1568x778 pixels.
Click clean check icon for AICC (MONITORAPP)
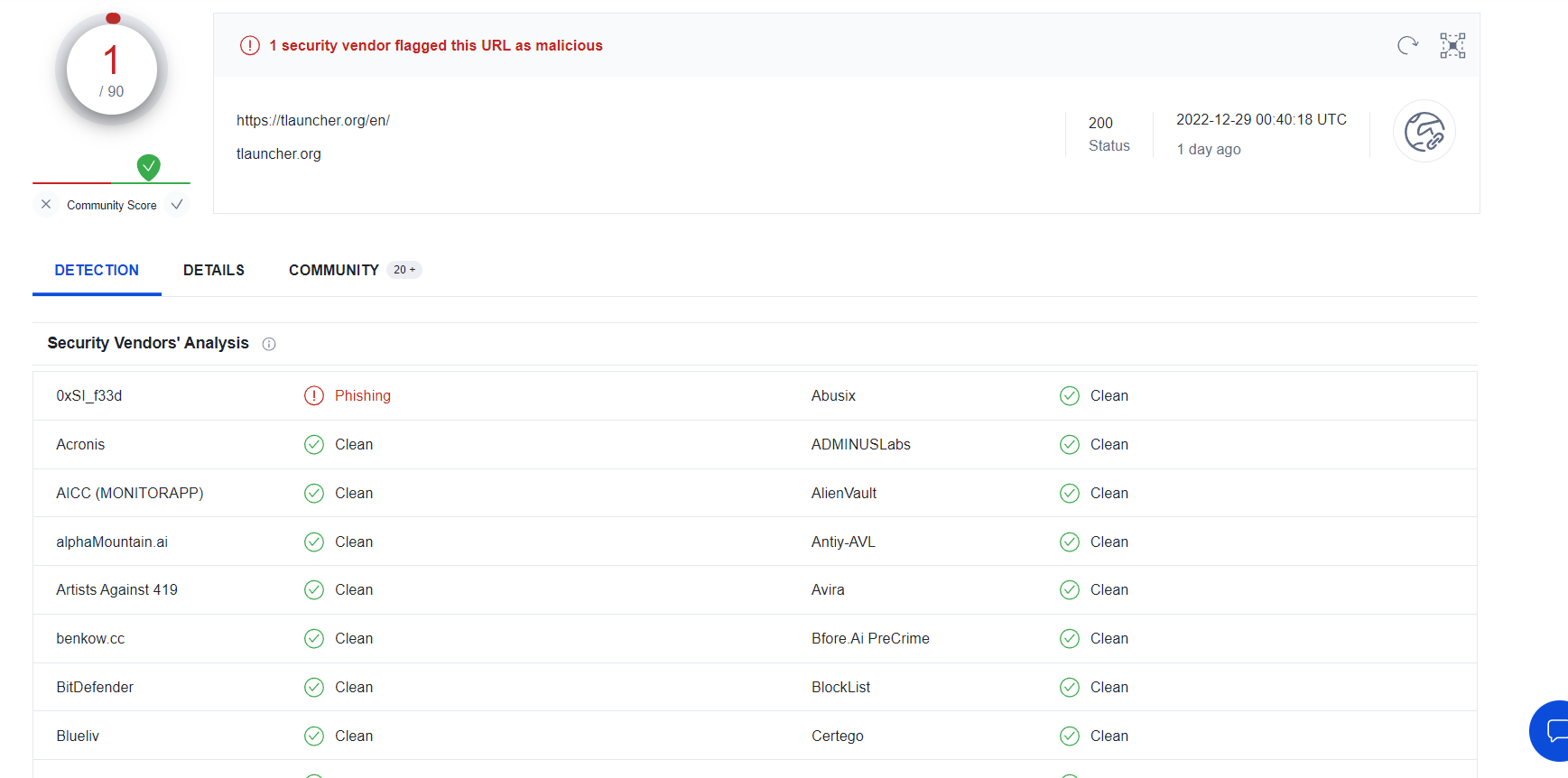(314, 494)
